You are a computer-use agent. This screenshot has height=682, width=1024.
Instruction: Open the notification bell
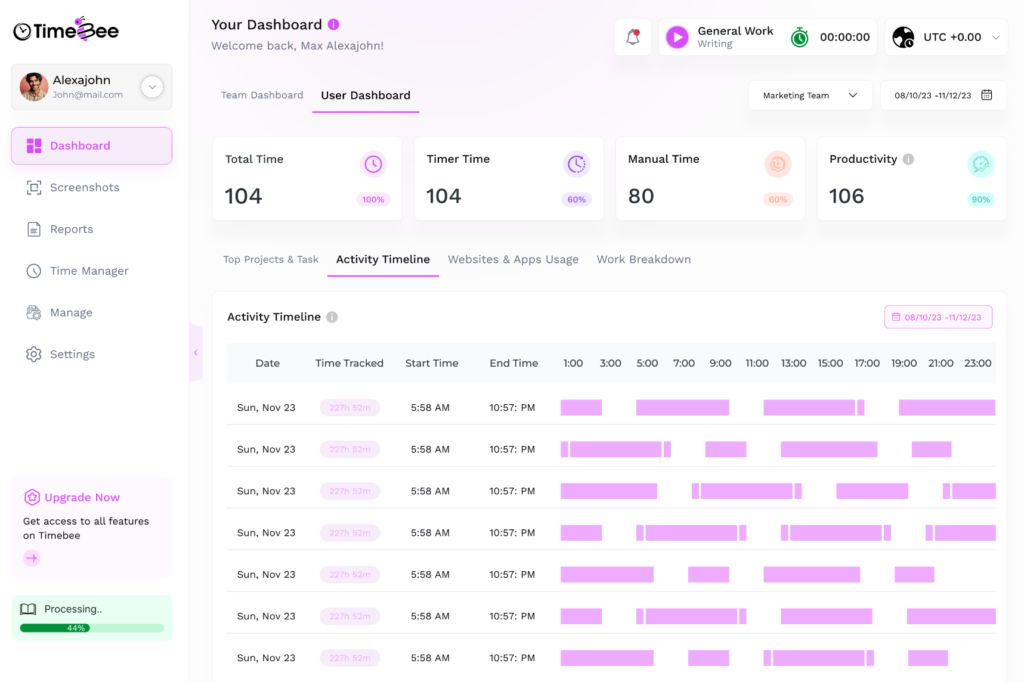point(632,37)
